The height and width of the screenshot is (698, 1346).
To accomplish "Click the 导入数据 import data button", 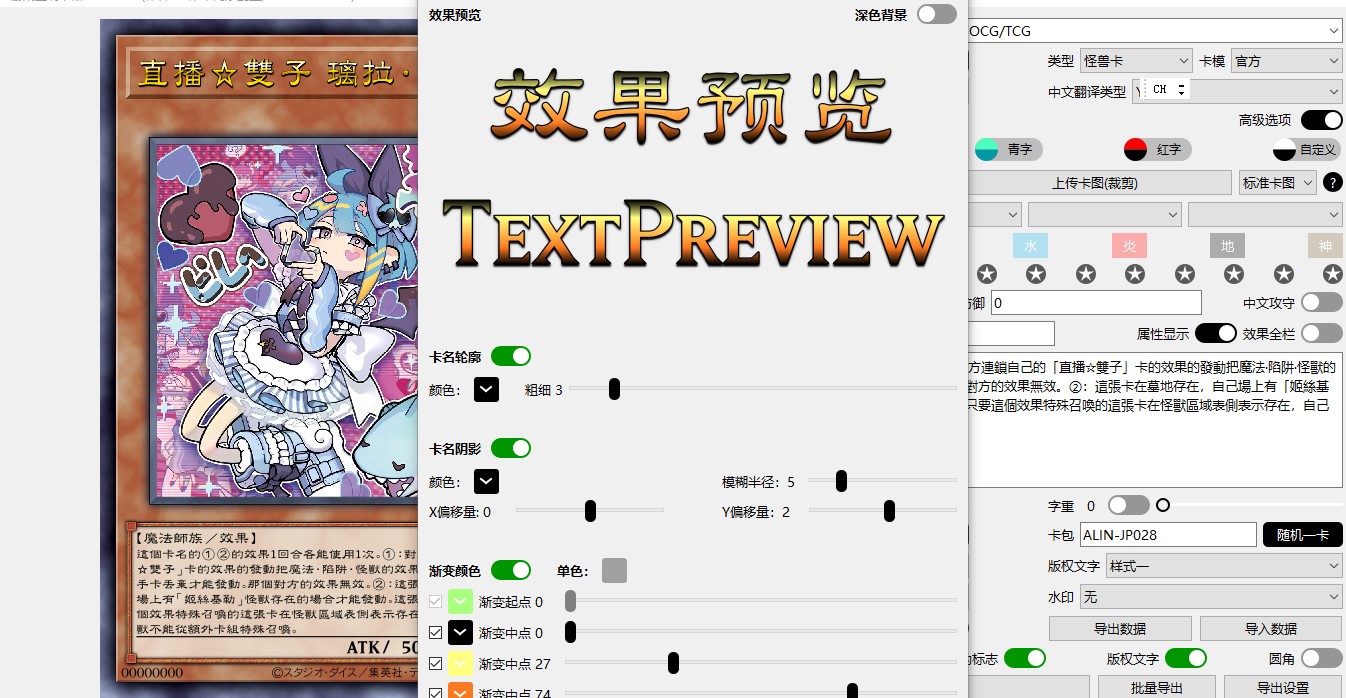I will [1271, 628].
